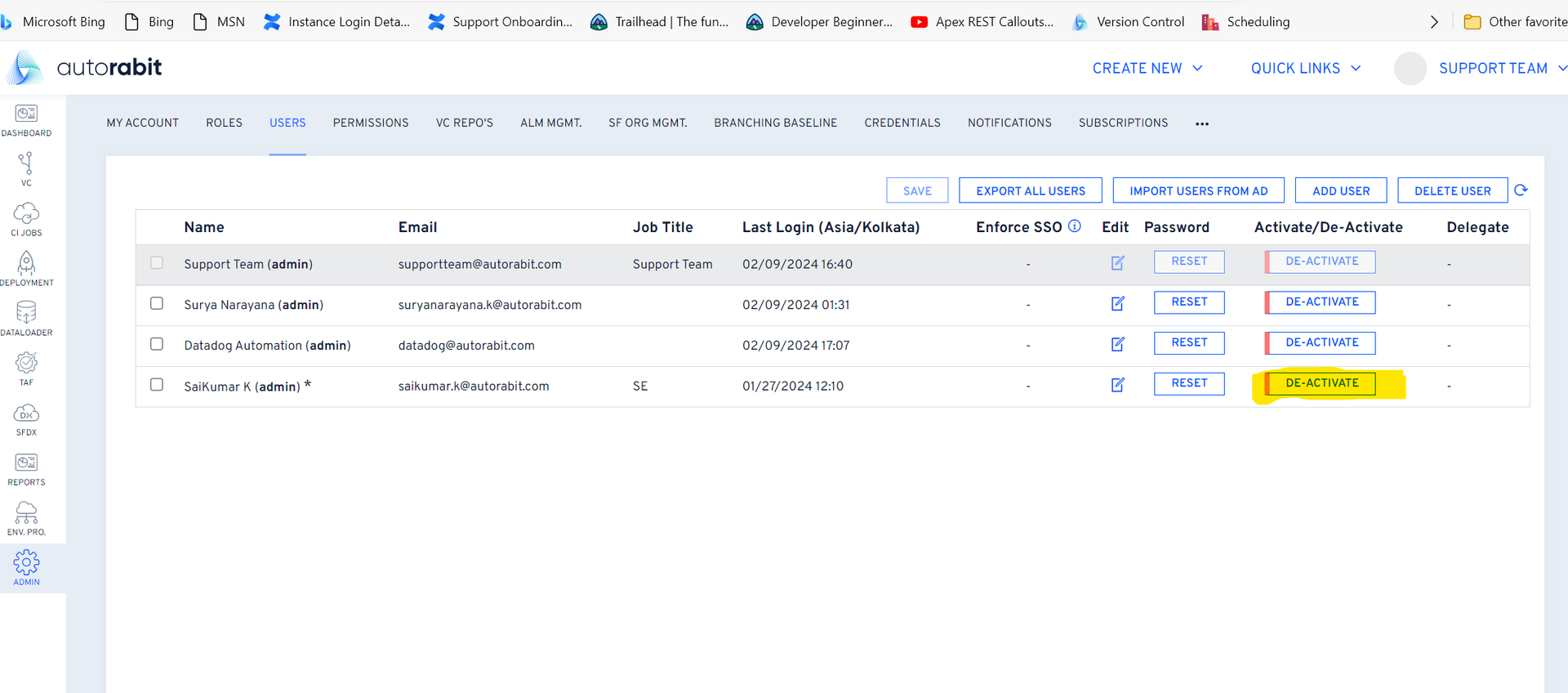This screenshot has height=693, width=1568.
Task: Switch to the Permissions tab
Action: point(371,123)
